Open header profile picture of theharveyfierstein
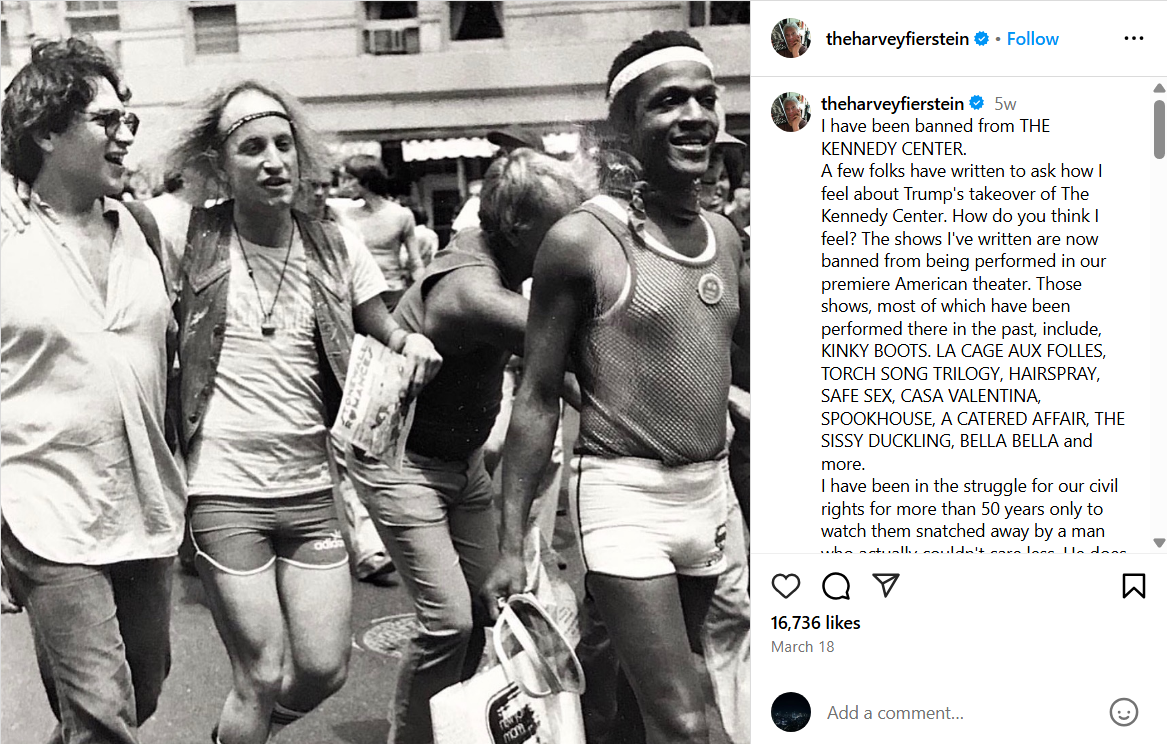This screenshot has height=744, width=1167. [791, 38]
